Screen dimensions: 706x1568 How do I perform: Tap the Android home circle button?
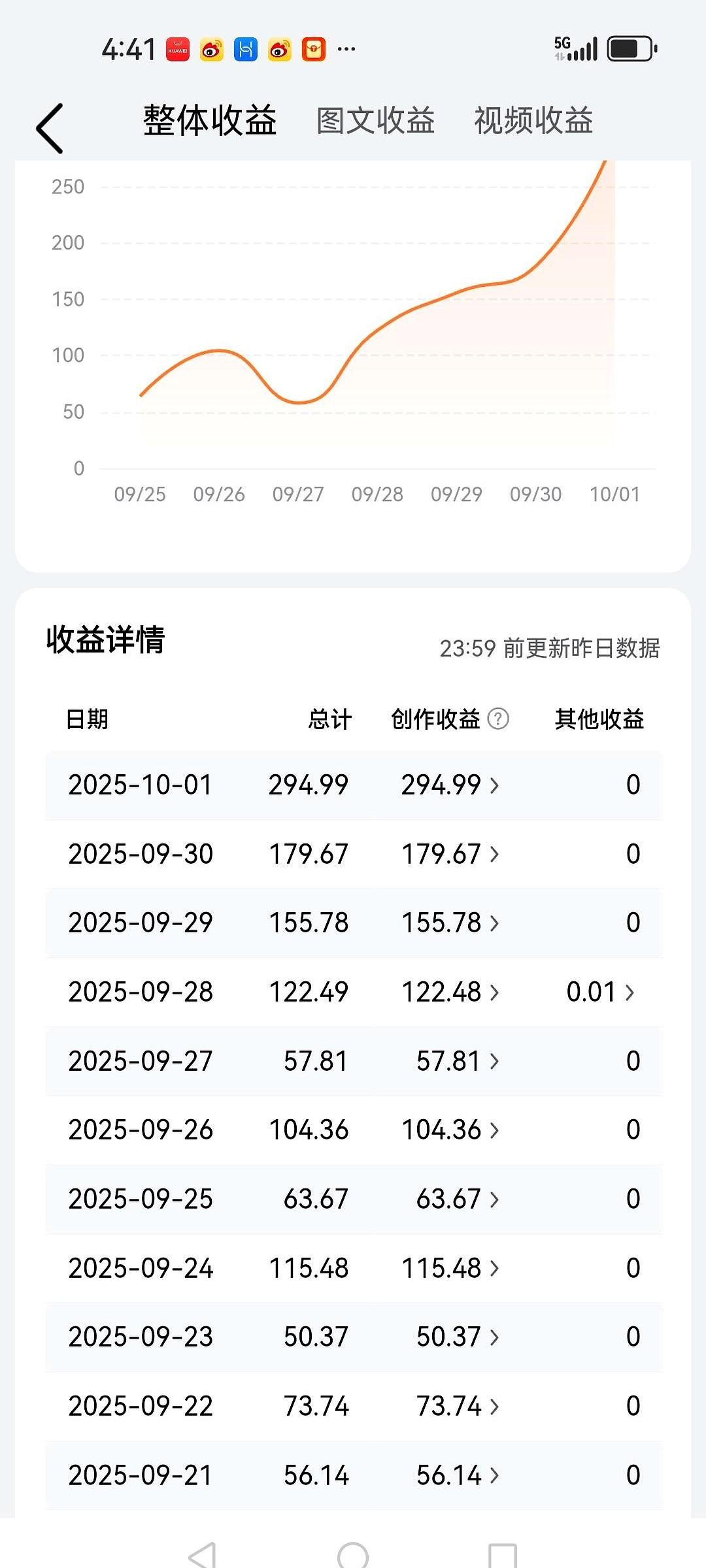[x=353, y=1555]
